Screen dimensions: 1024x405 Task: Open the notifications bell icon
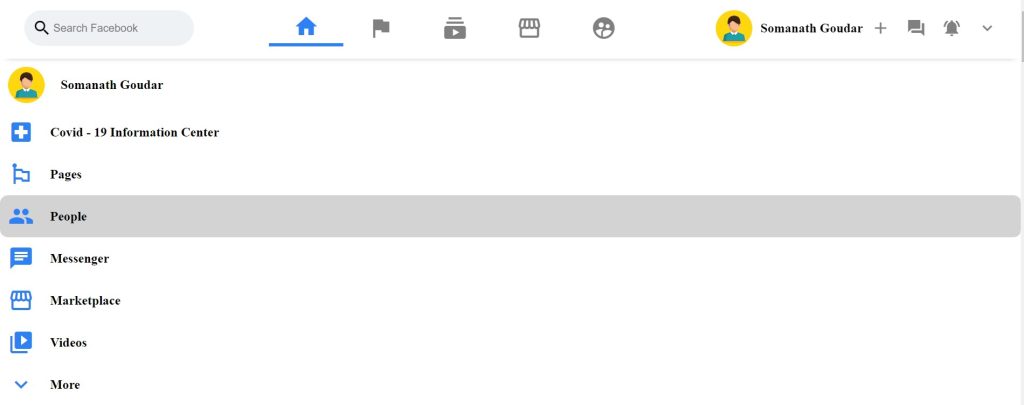tap(952, 28)
